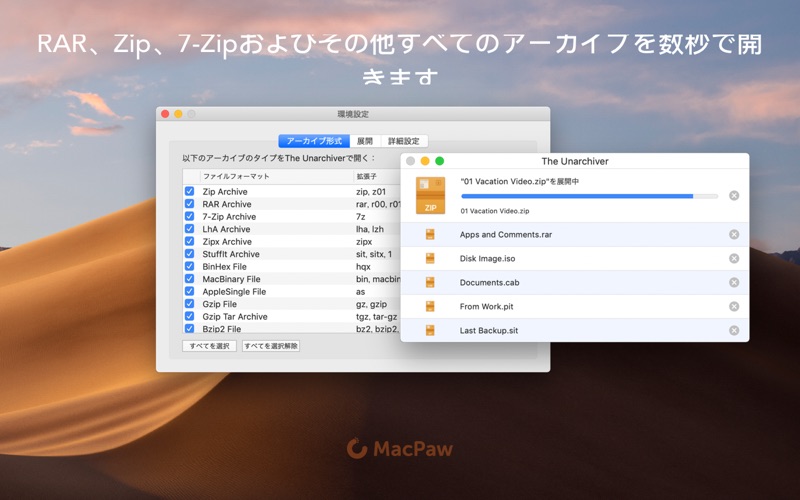800x500 pixels.
Task: Click the MacPaw logo
Action: pos(399,448)
